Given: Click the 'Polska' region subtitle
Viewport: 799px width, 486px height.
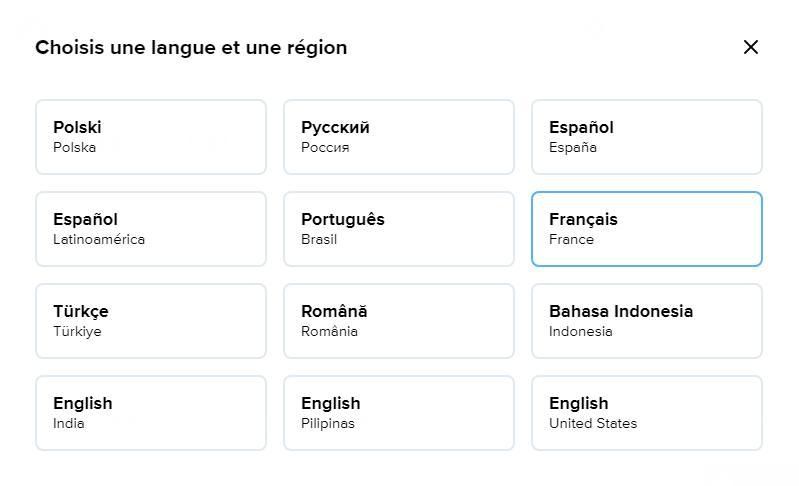Looking at the screenshot, I should coord(75,148).
